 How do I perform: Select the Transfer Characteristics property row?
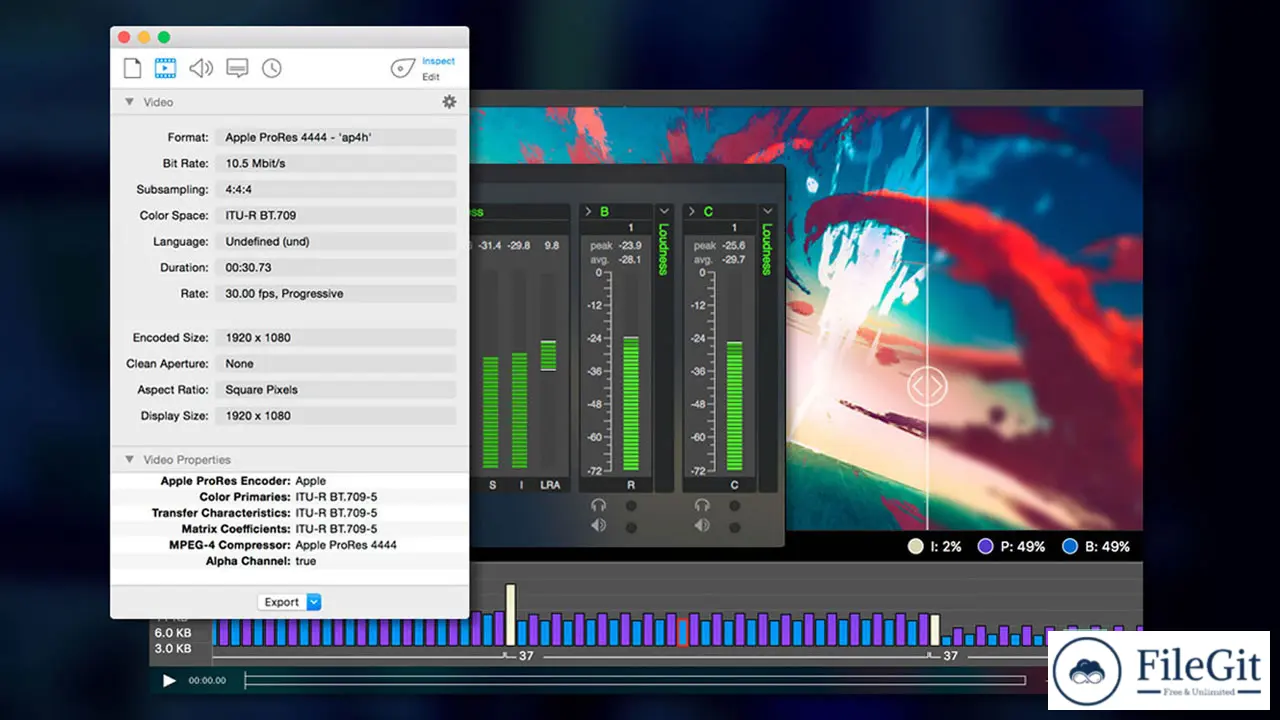pyautogui.click(x=290, y=513)
